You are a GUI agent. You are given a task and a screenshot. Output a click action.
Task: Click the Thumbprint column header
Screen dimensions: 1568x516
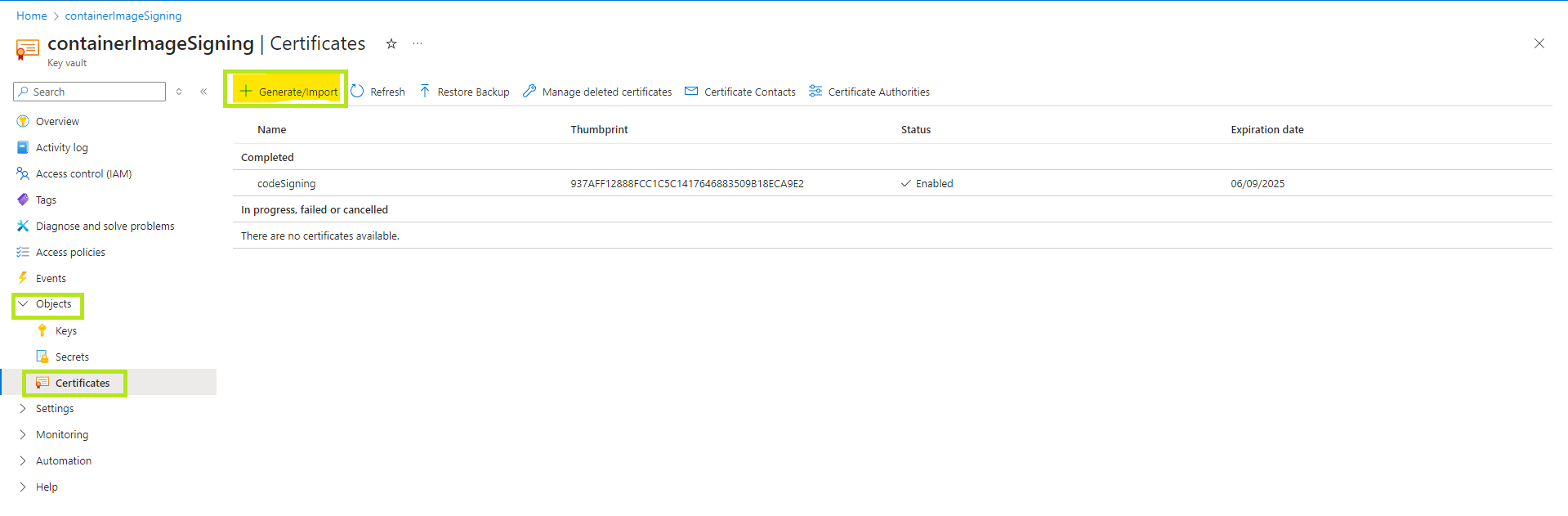[599, 129]
